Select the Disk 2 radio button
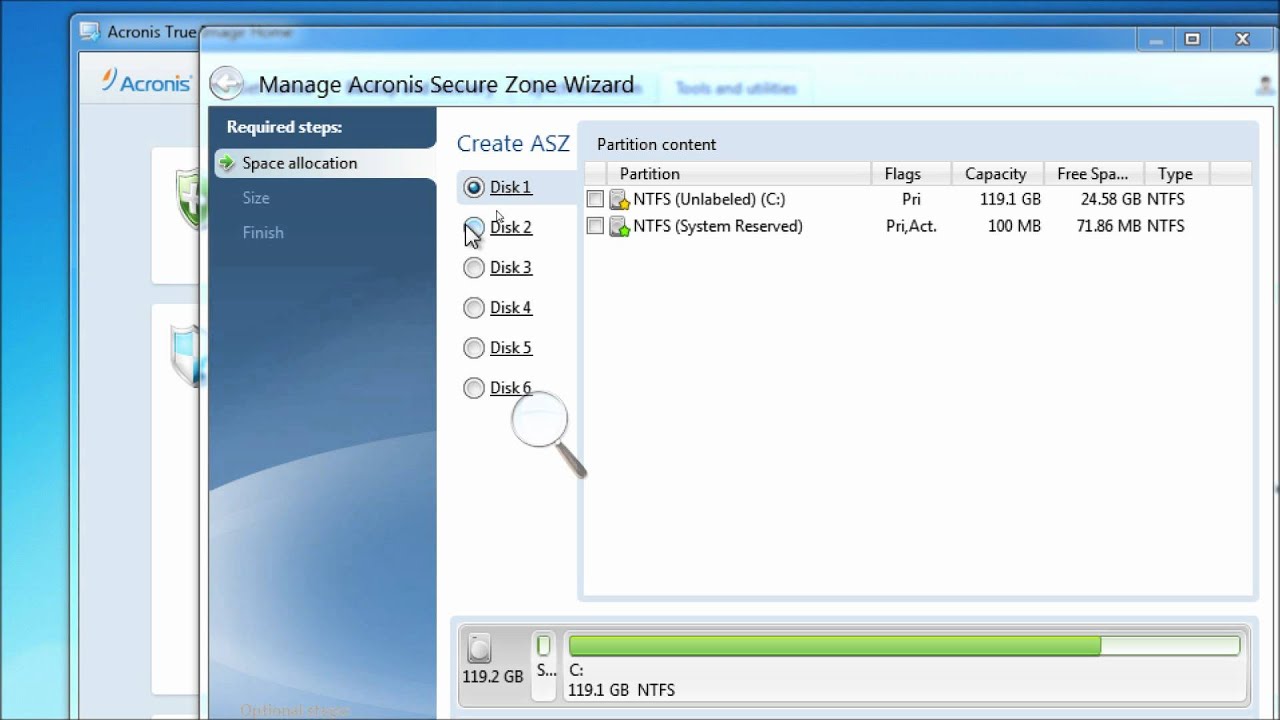The image size is (1280, 720). (474, 227)
